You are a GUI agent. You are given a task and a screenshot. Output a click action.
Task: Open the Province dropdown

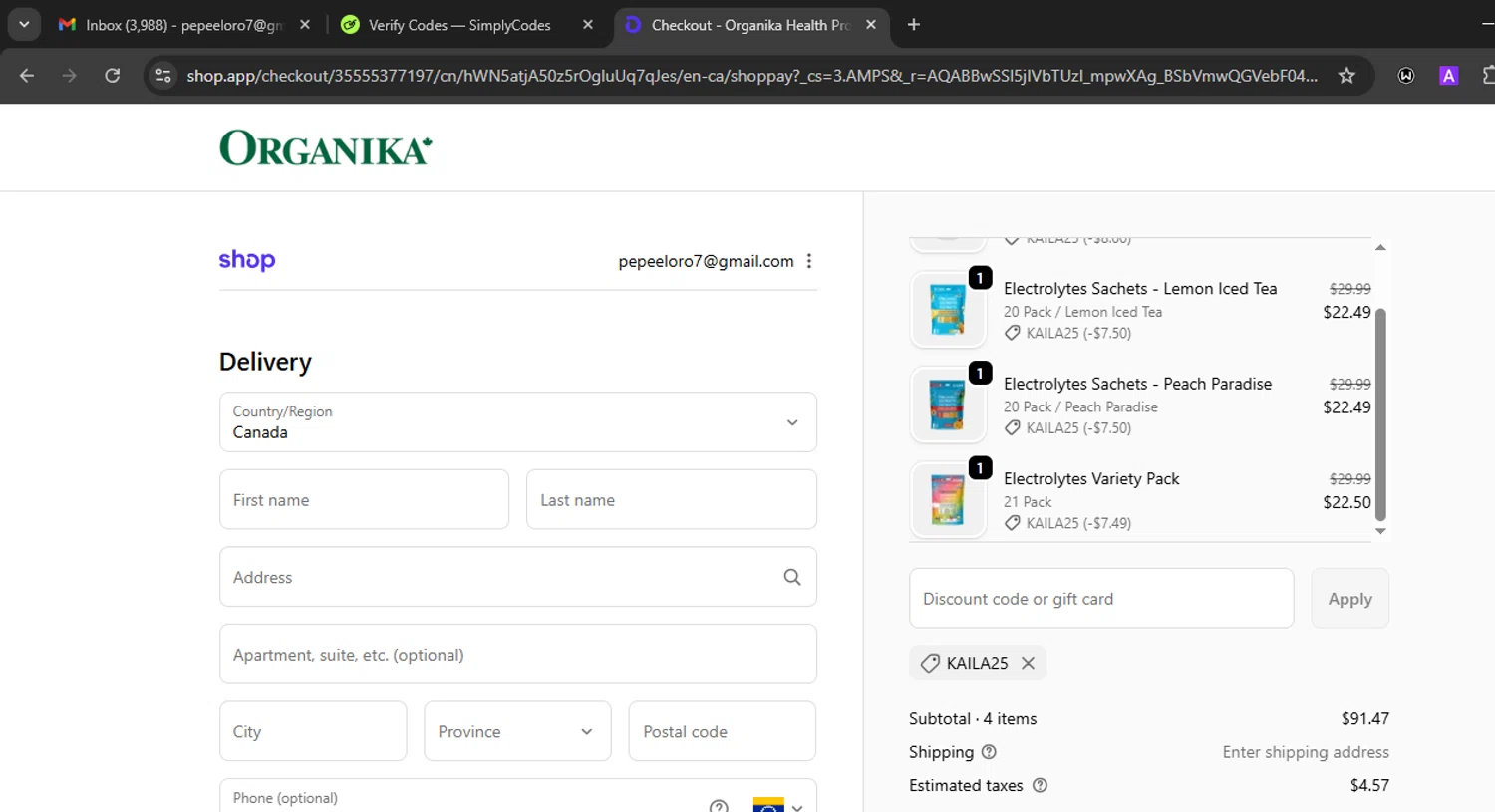click(517, 731)
